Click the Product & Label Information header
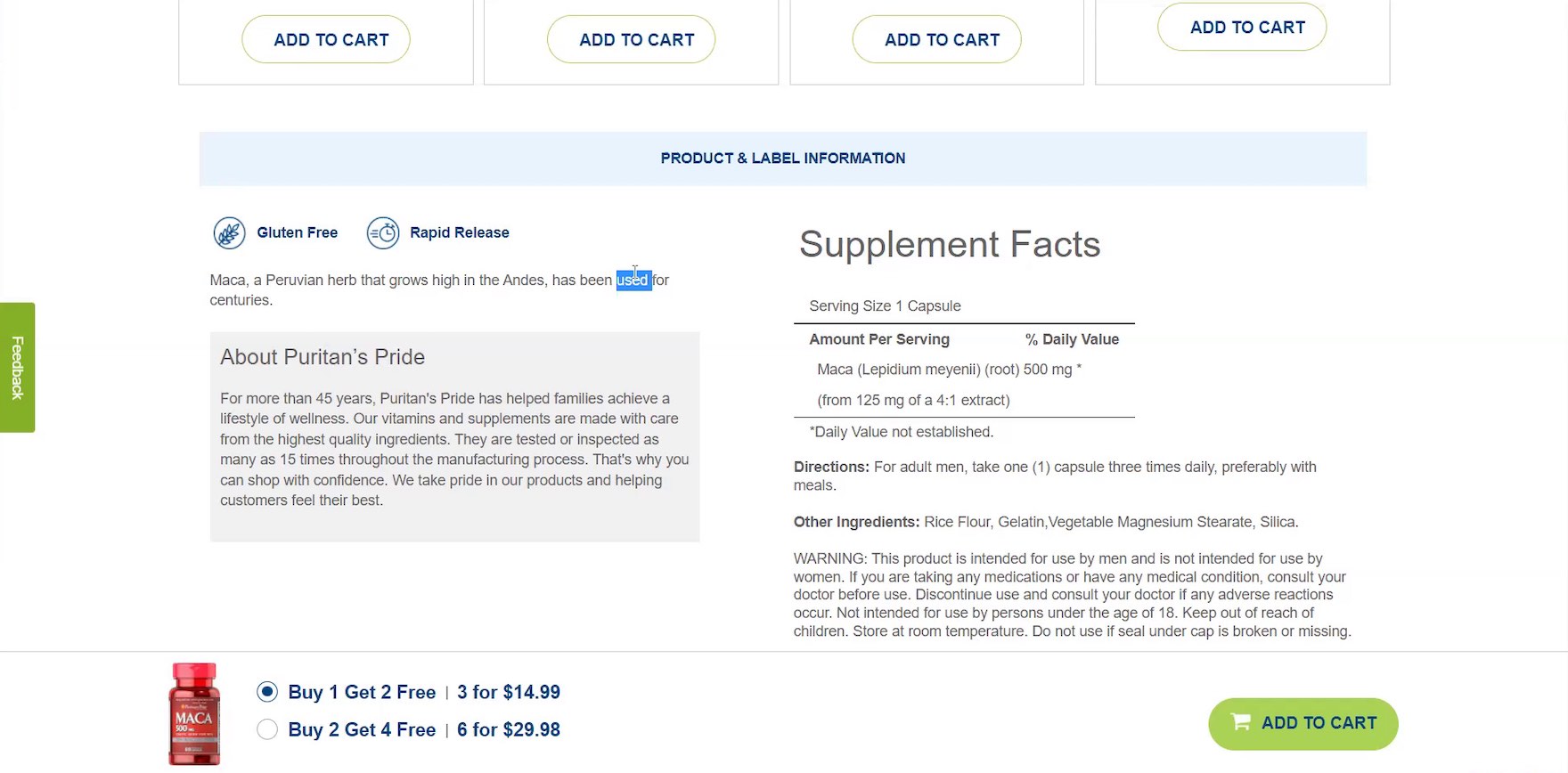 782,159
